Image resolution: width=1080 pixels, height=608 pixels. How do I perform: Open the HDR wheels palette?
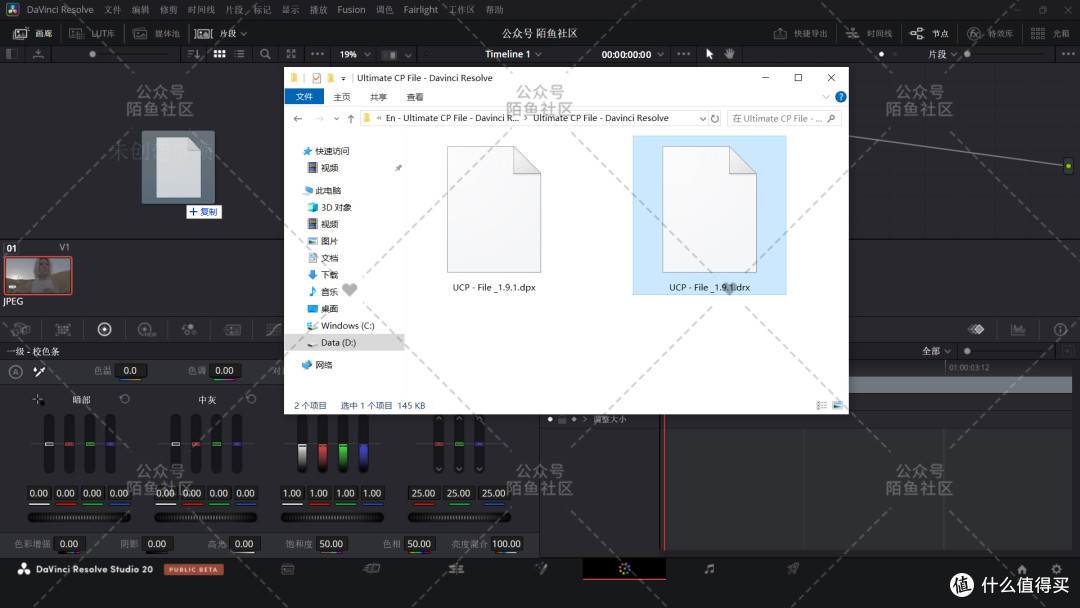tap(146, 330)
